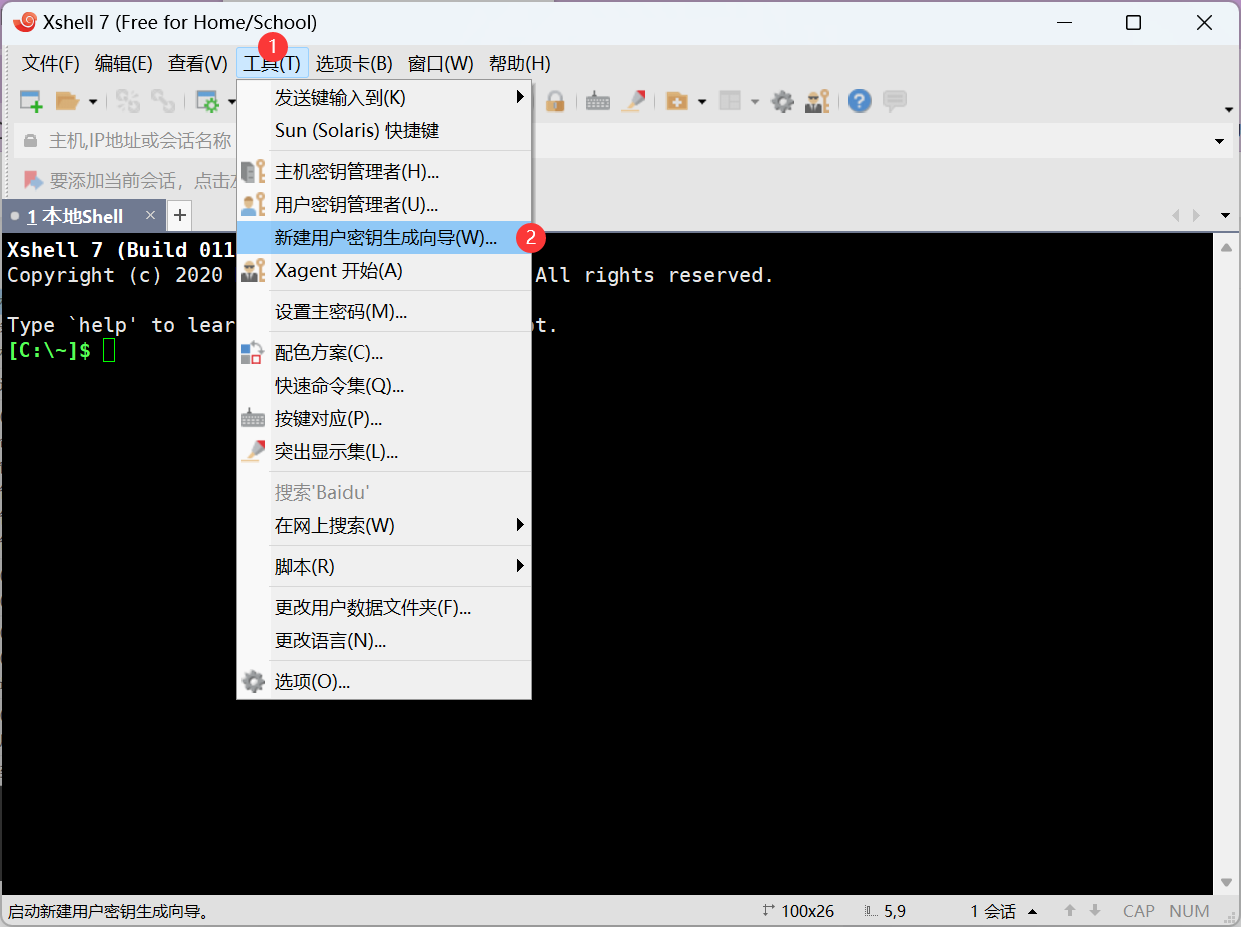Choose 选项(O) menu item

384,681
